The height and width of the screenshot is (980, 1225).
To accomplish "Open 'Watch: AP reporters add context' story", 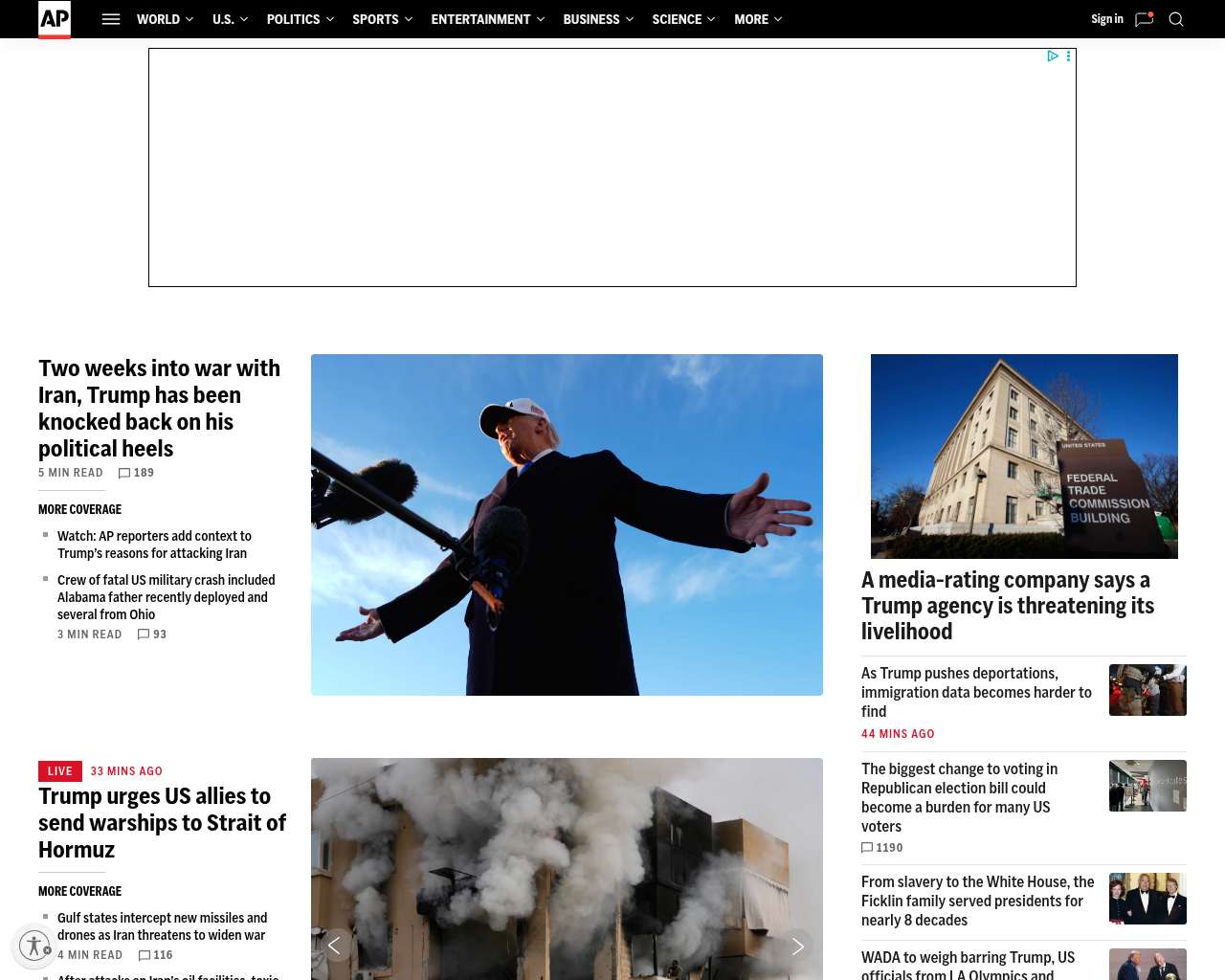I will click(x=154, y=545).
